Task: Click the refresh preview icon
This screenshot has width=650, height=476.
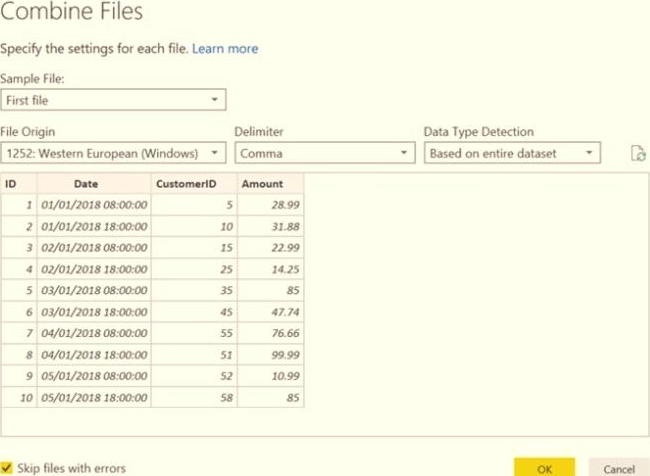Action: [x=637, y=154]
